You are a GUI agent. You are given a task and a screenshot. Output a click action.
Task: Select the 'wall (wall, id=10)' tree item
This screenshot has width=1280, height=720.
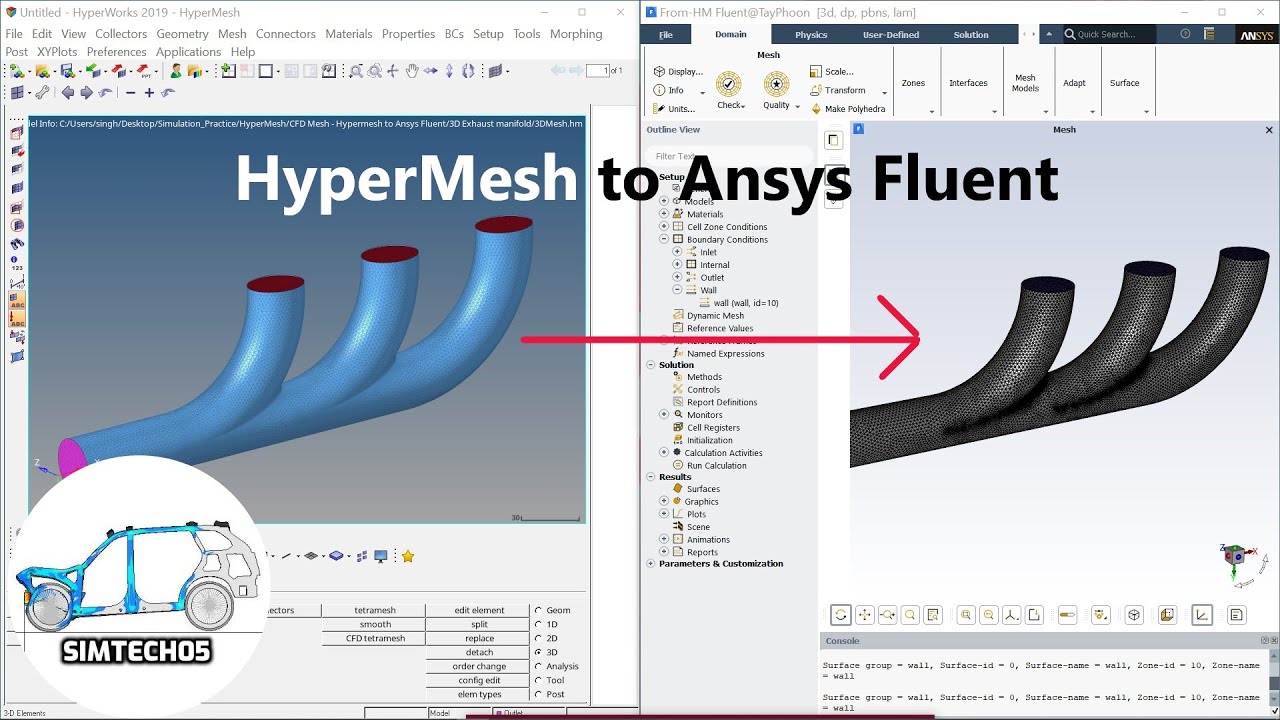point(739,303)
